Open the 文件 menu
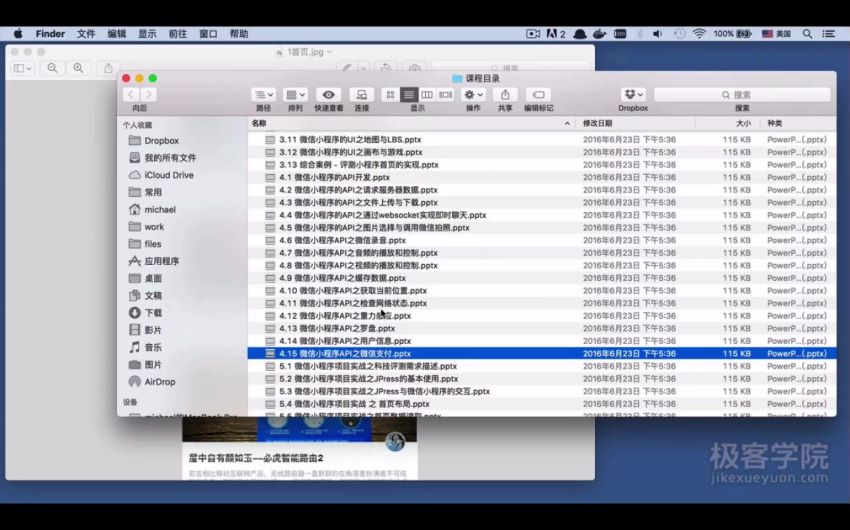 point(86,34)
